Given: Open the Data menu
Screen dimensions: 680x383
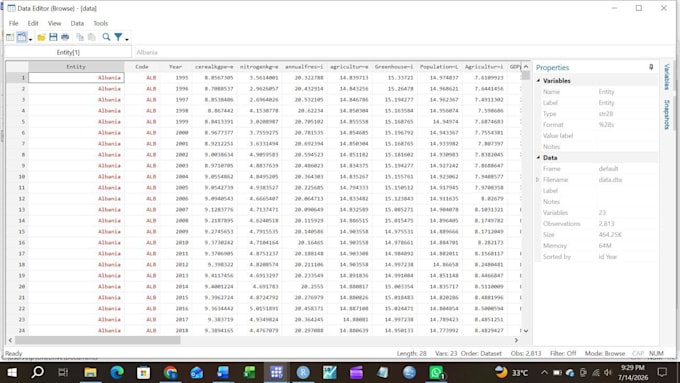Looking at the screenshot, I should [x=77, y=23].
